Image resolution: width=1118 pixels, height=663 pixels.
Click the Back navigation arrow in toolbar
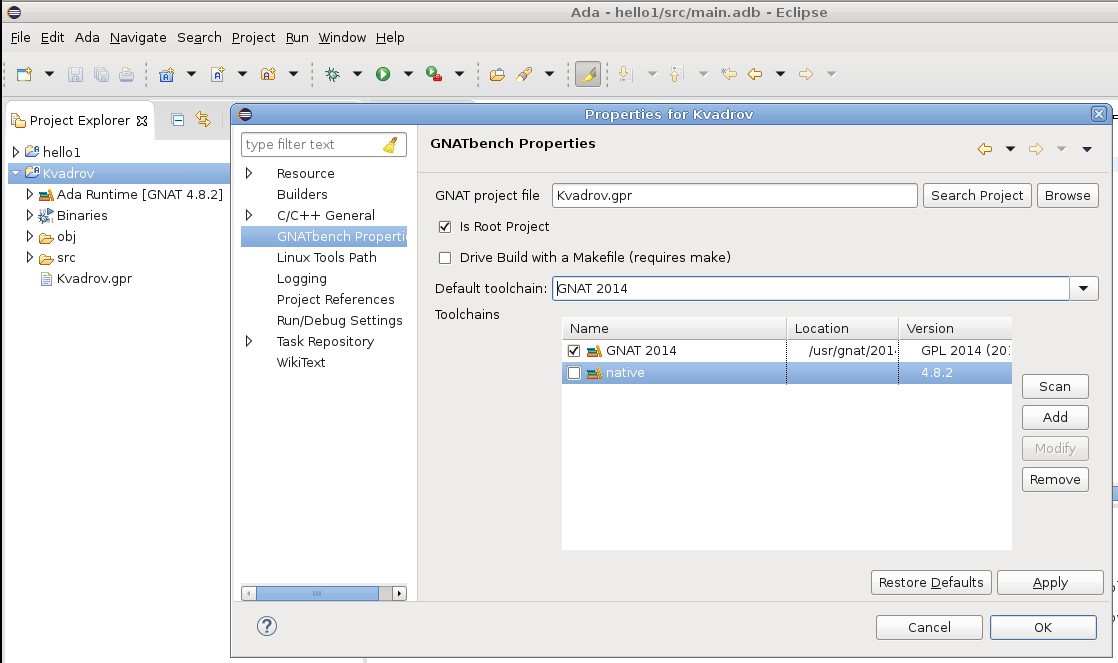755,74
